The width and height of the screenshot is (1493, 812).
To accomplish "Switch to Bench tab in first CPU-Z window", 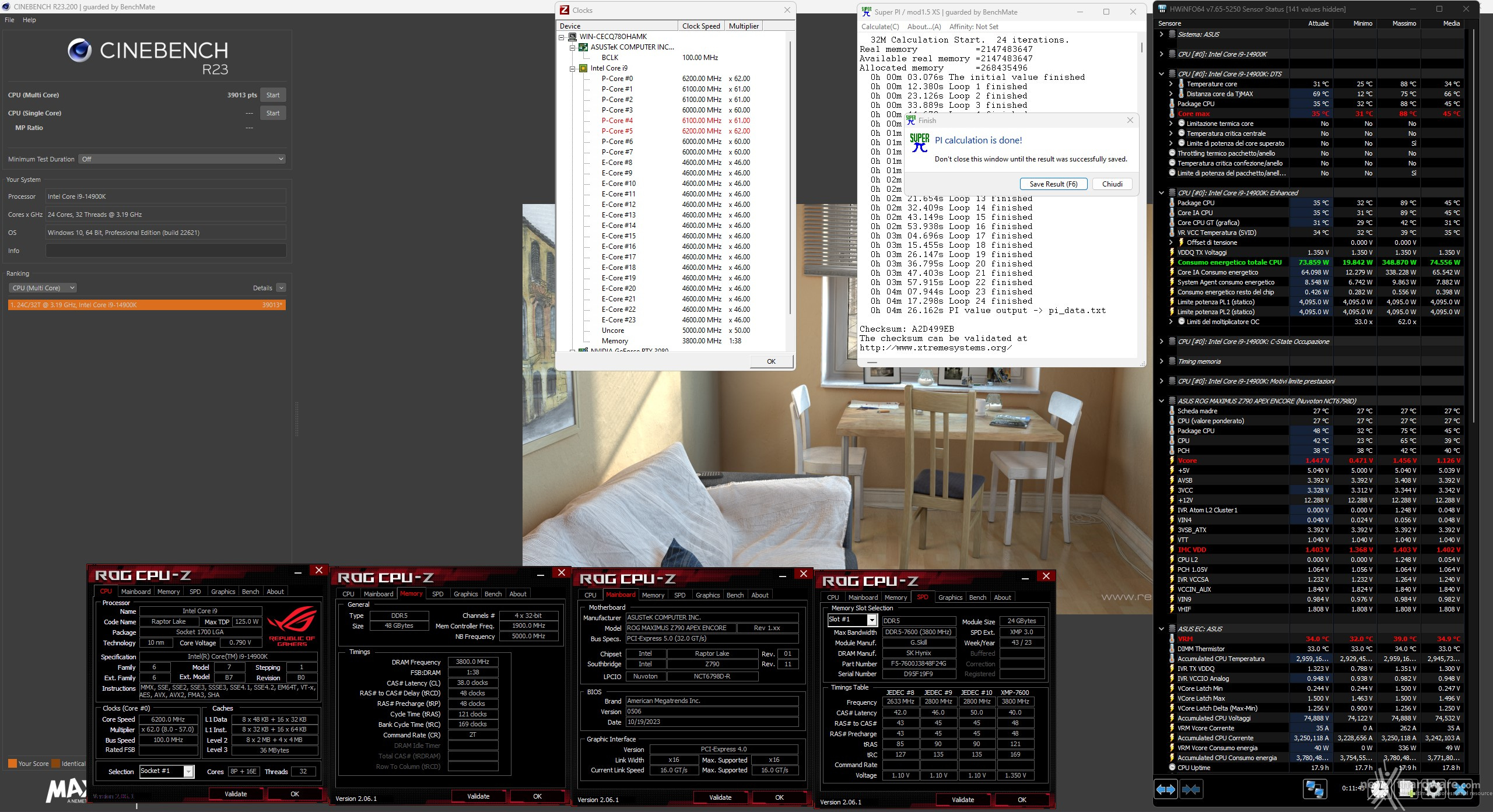I will pos(250,592).
